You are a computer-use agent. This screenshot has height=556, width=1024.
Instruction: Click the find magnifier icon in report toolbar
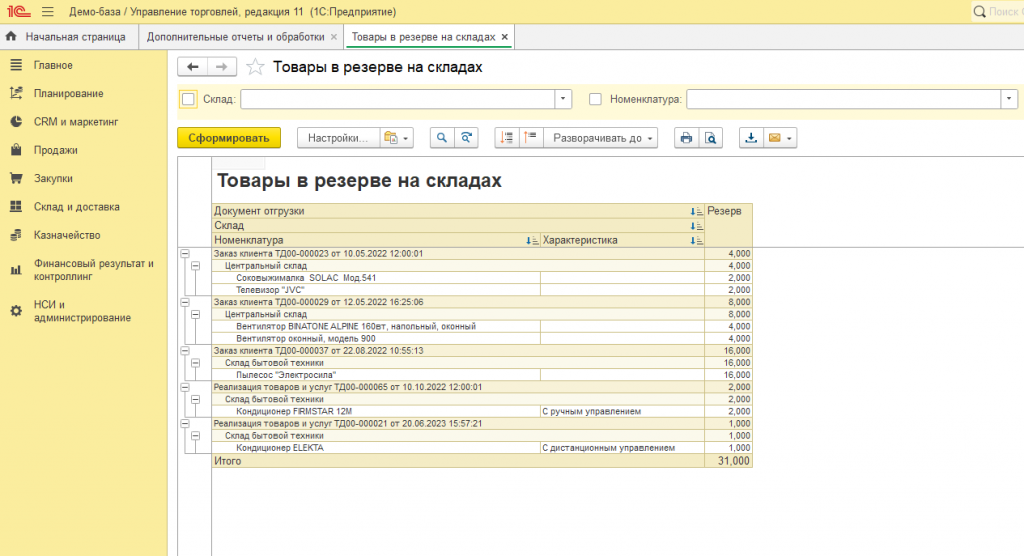coord(442,138)
